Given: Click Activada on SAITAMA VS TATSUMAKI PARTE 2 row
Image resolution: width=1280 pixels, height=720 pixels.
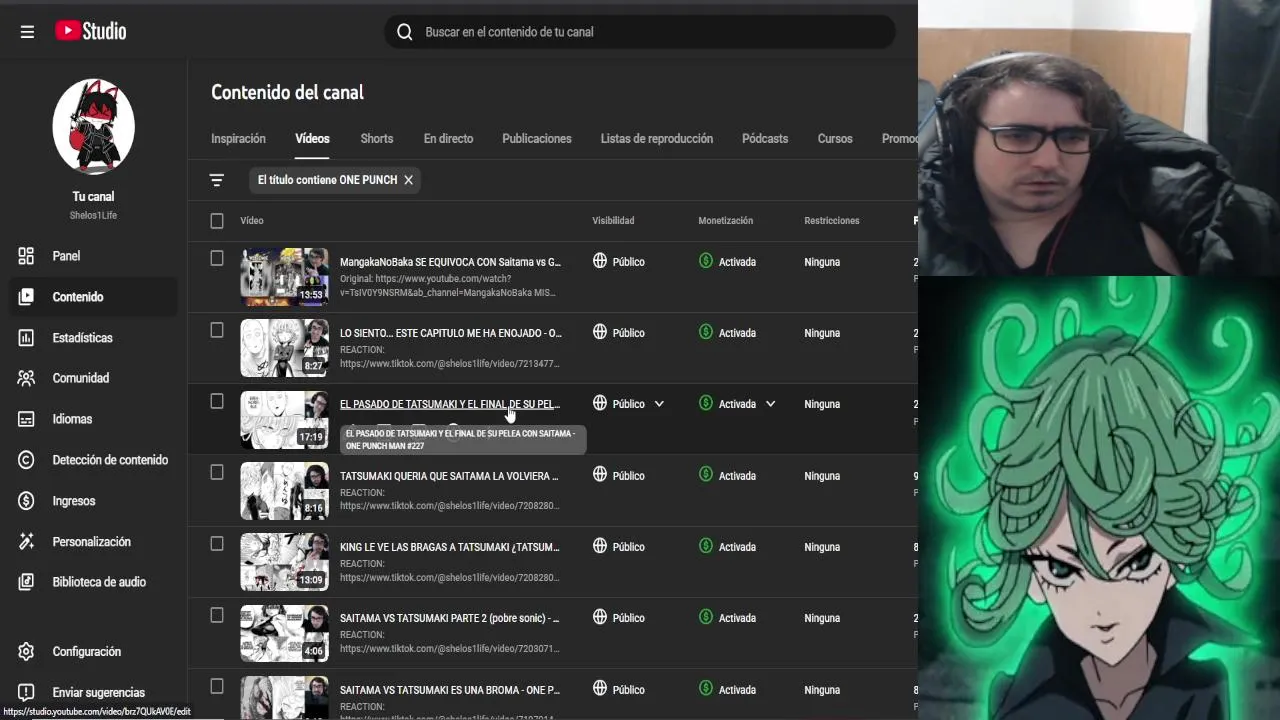Looking at the screenshot, I should pyautogui.click(x=737, y=618).
